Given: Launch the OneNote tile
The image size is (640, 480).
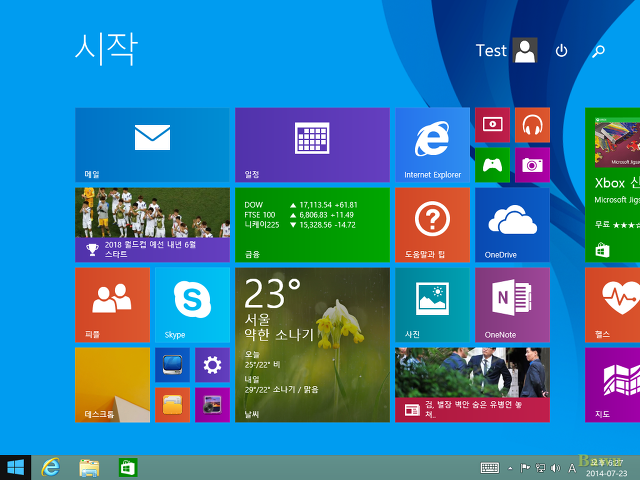Looking at the screenshot, I should (512, 304).
